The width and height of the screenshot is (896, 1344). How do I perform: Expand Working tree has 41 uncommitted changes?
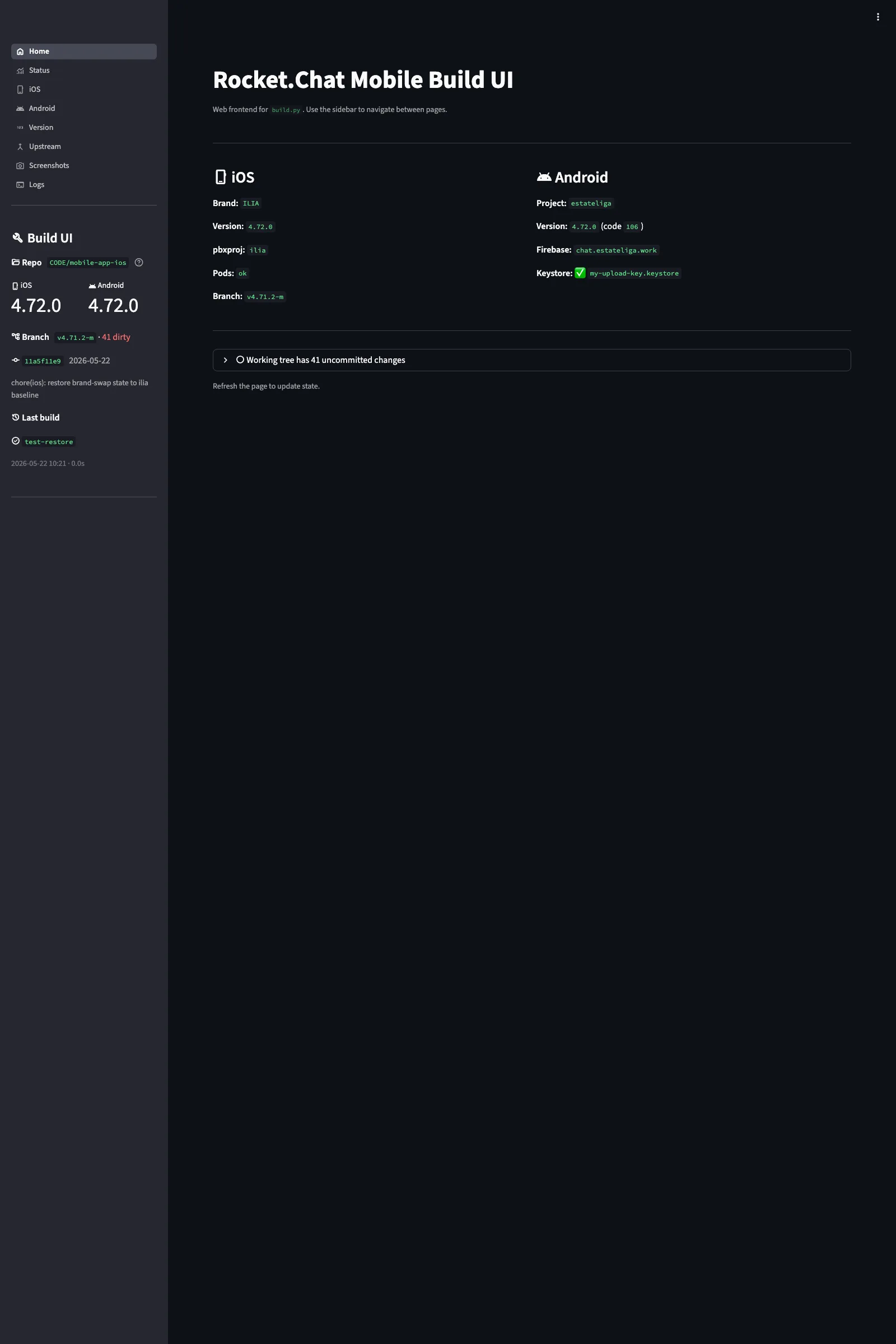point(531,360)
